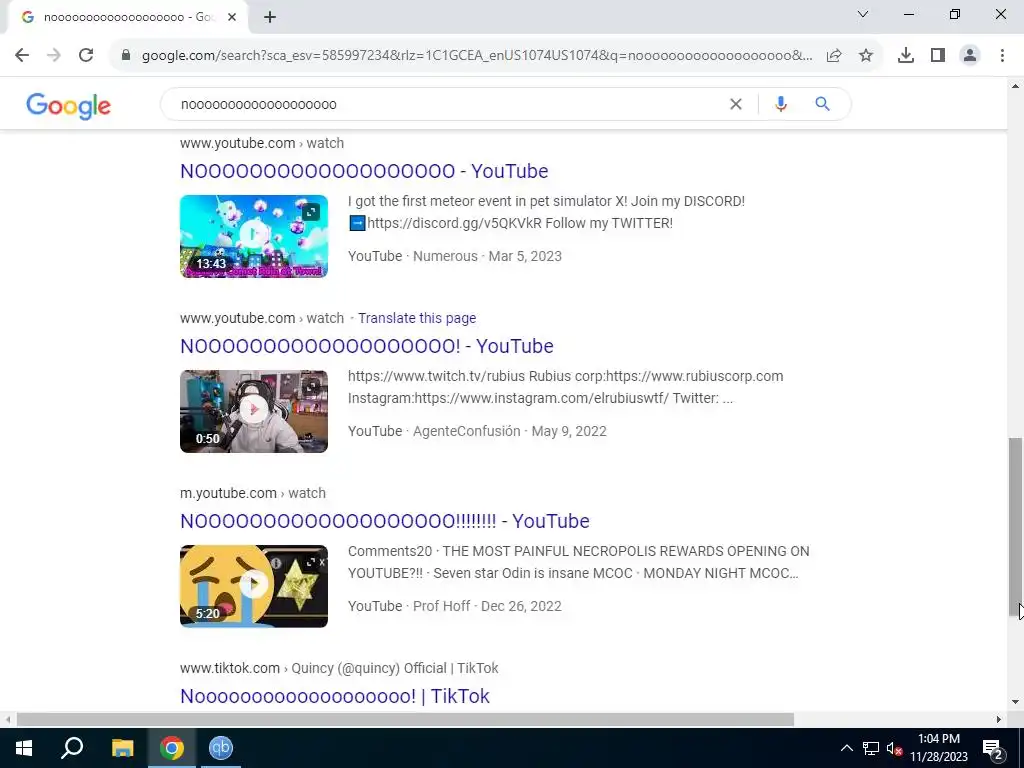Toggle Chrome side panel

pyautogui.click(x=938, y=56)
